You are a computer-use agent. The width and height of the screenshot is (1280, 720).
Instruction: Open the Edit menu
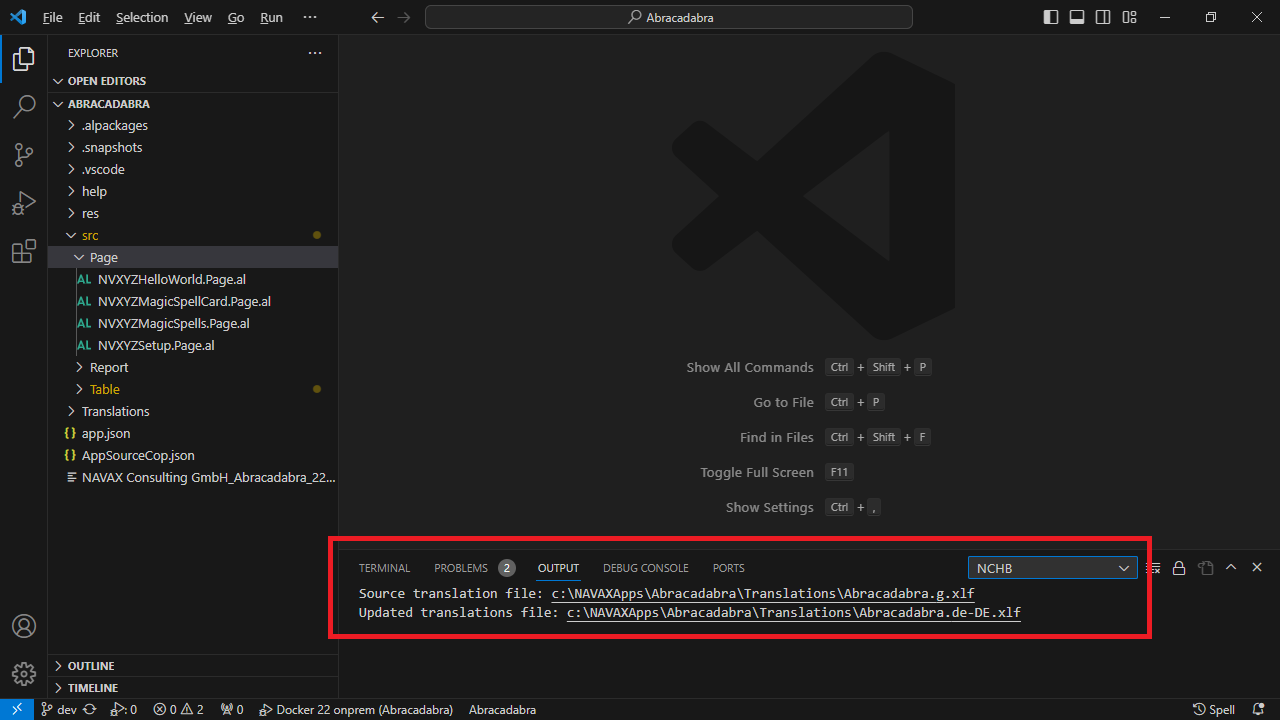[89, 17]
